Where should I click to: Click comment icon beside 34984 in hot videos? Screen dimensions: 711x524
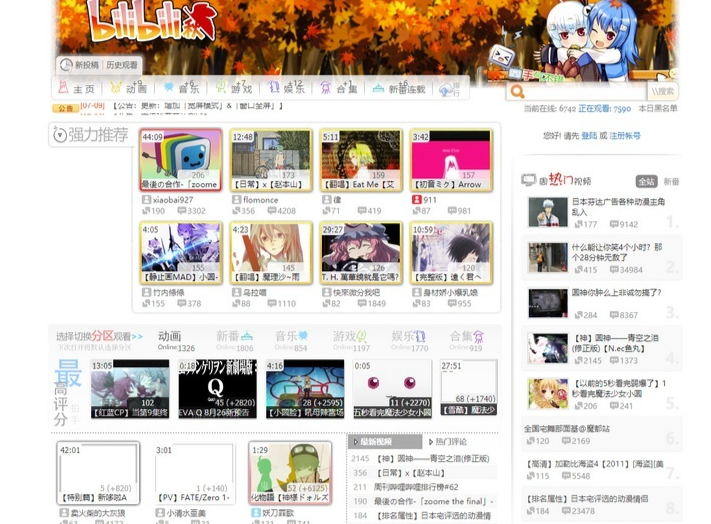(x=614, y=270)
